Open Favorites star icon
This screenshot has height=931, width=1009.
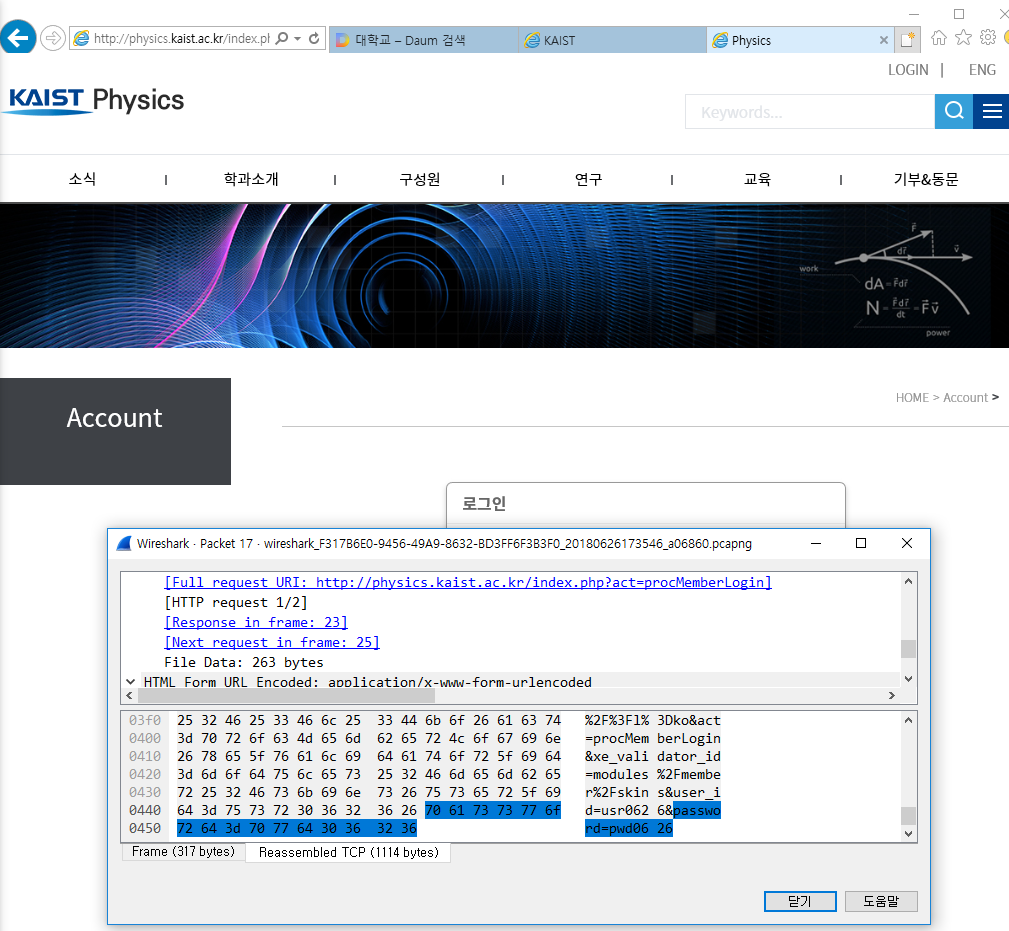click(x=963, y=38)
